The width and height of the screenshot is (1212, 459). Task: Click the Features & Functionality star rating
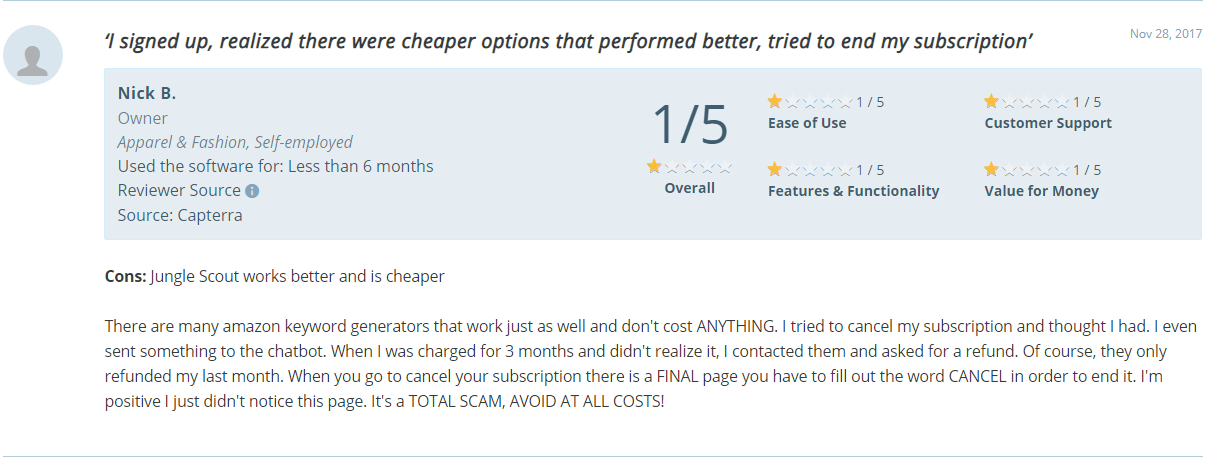tap(810, 169)
